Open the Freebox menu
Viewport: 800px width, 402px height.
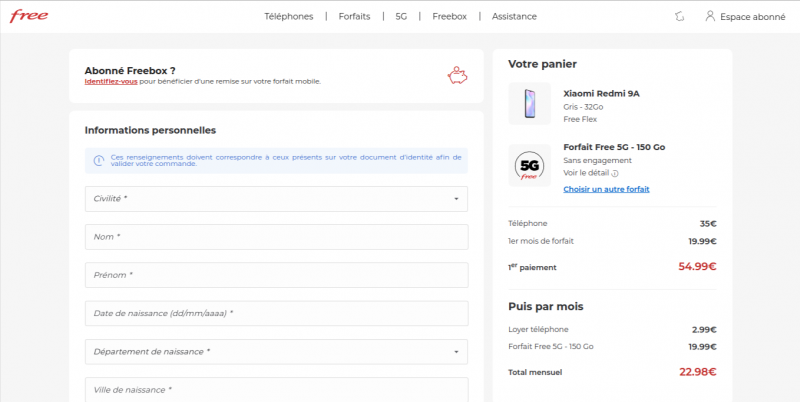click(449, 16)
